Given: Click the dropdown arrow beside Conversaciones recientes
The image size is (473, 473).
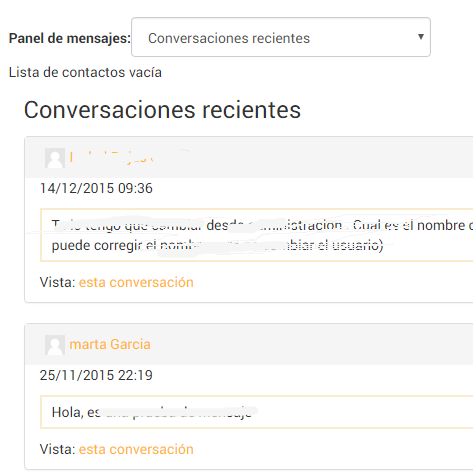Looking at the screenshot, I should 421,37.
